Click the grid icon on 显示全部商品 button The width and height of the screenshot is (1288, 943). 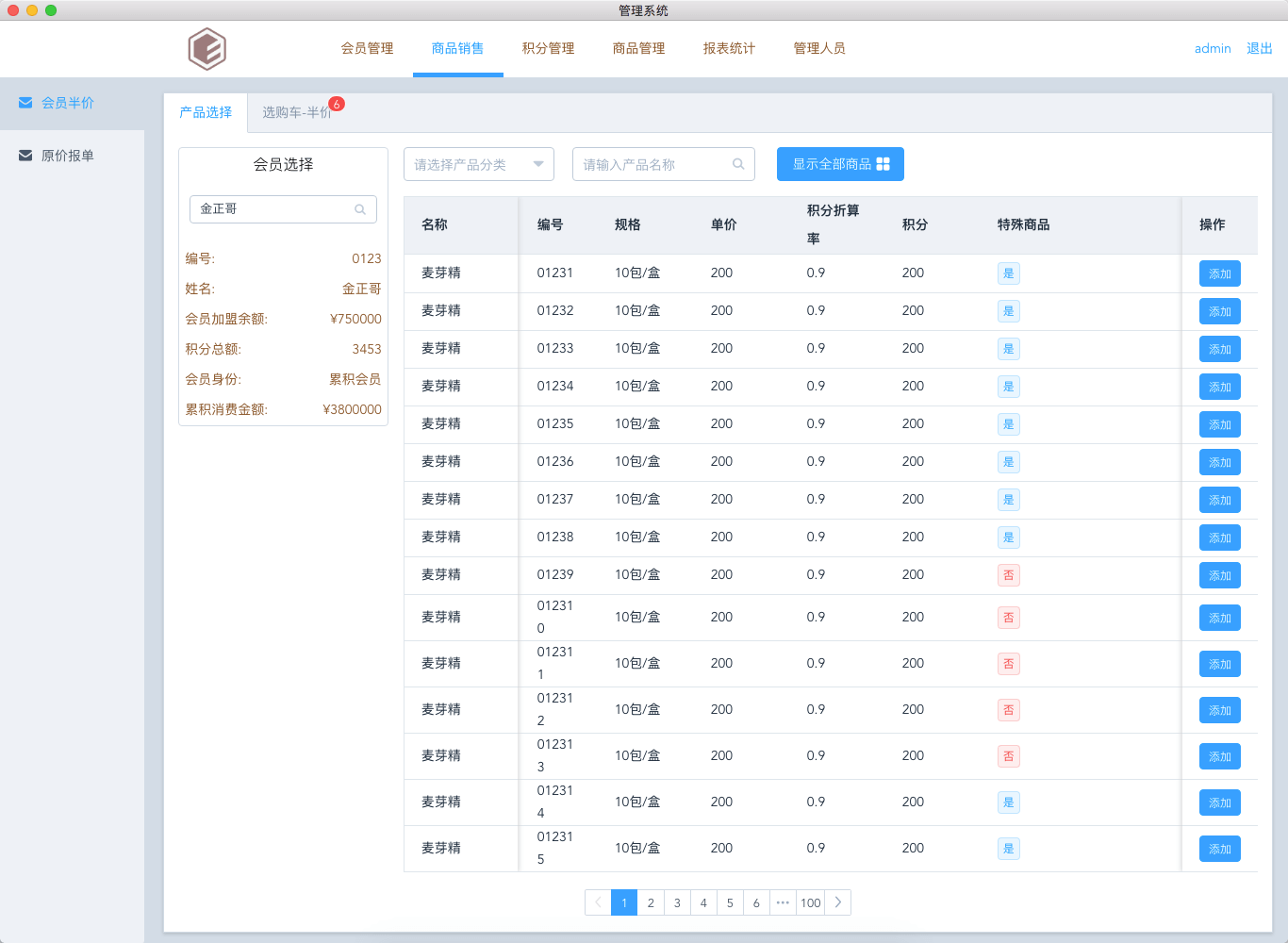pos(883,164)
